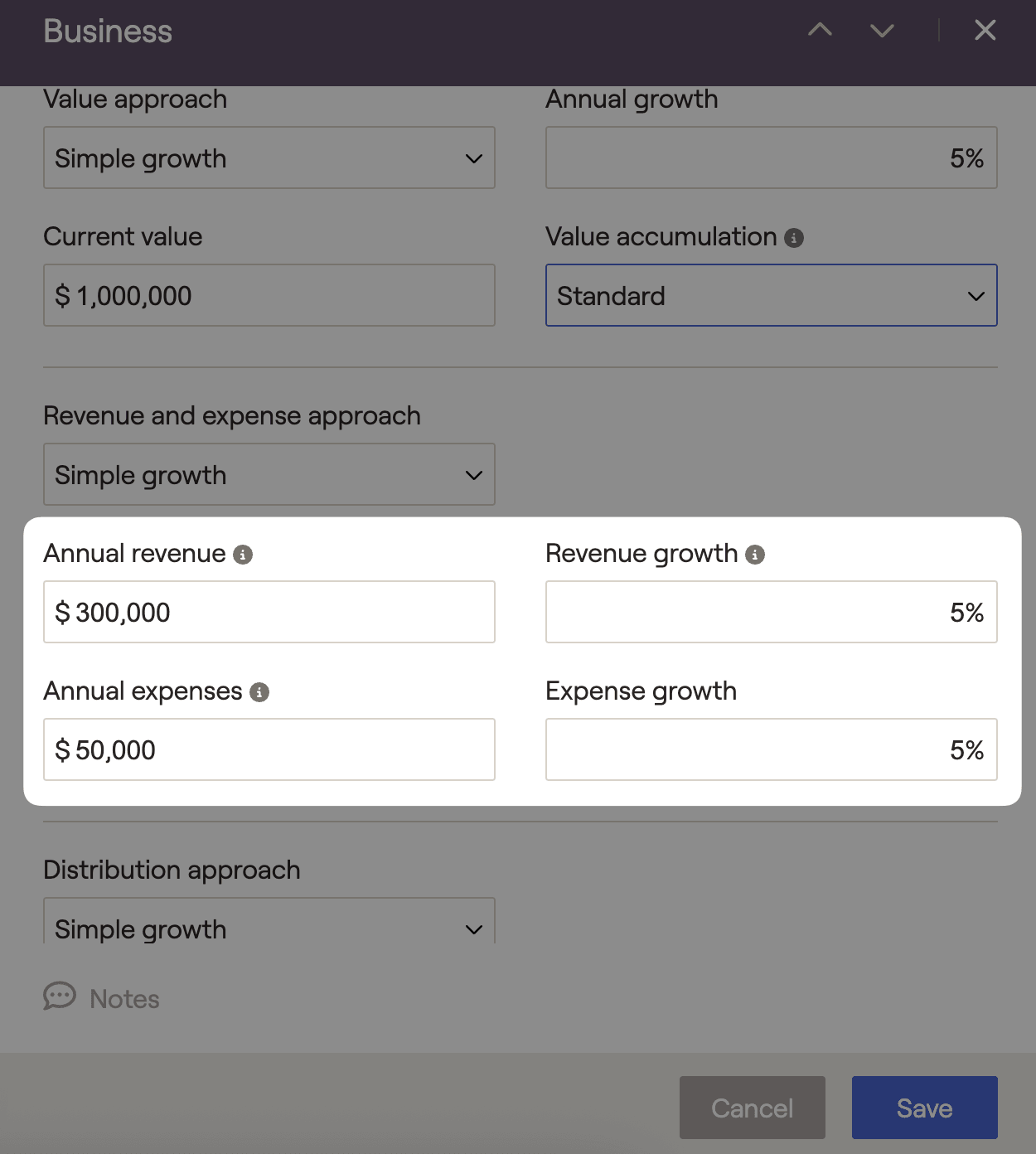Click the Annual expenses info icon
The height and width of the screenshot is (1154, 1036).
tap(259, 692)
